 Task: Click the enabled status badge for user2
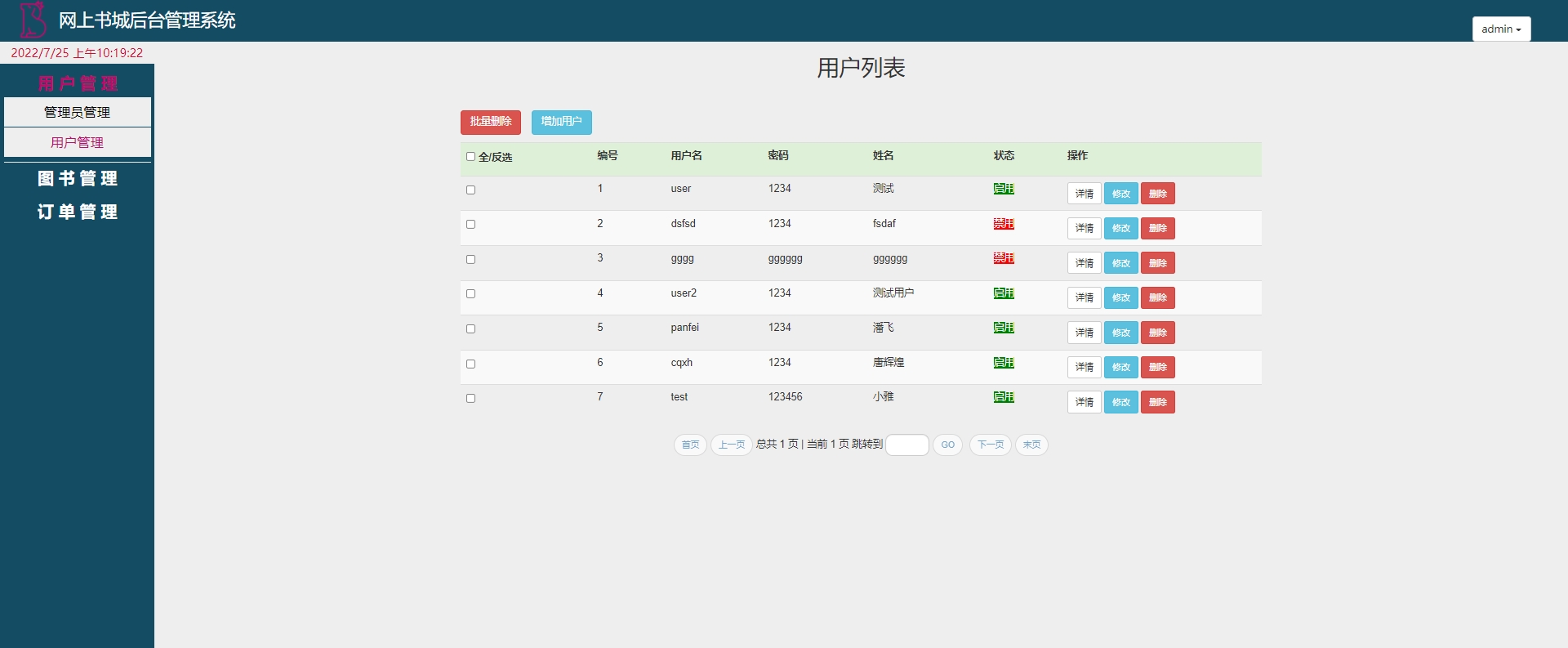coord(1004,293)
